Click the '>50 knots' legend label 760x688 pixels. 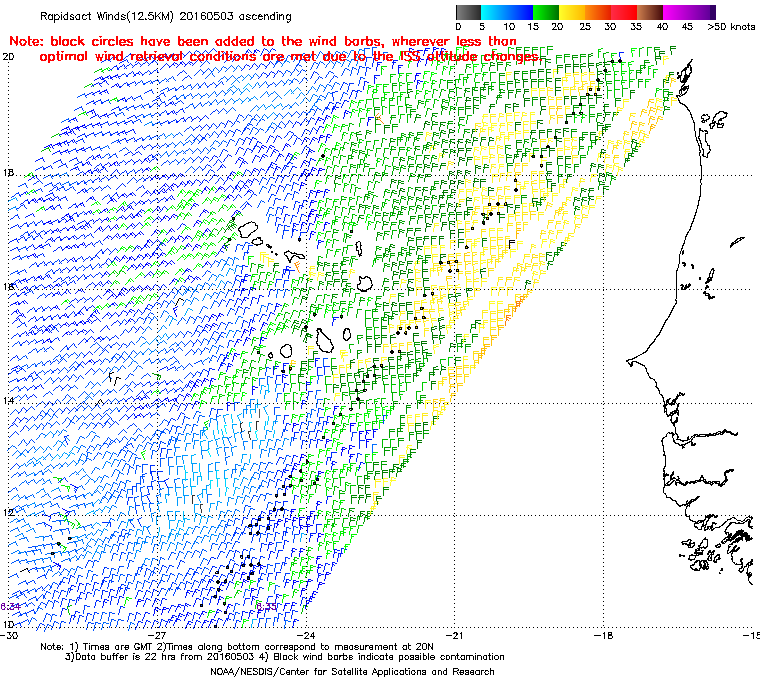pyautogui.click(x=731, y=27)
